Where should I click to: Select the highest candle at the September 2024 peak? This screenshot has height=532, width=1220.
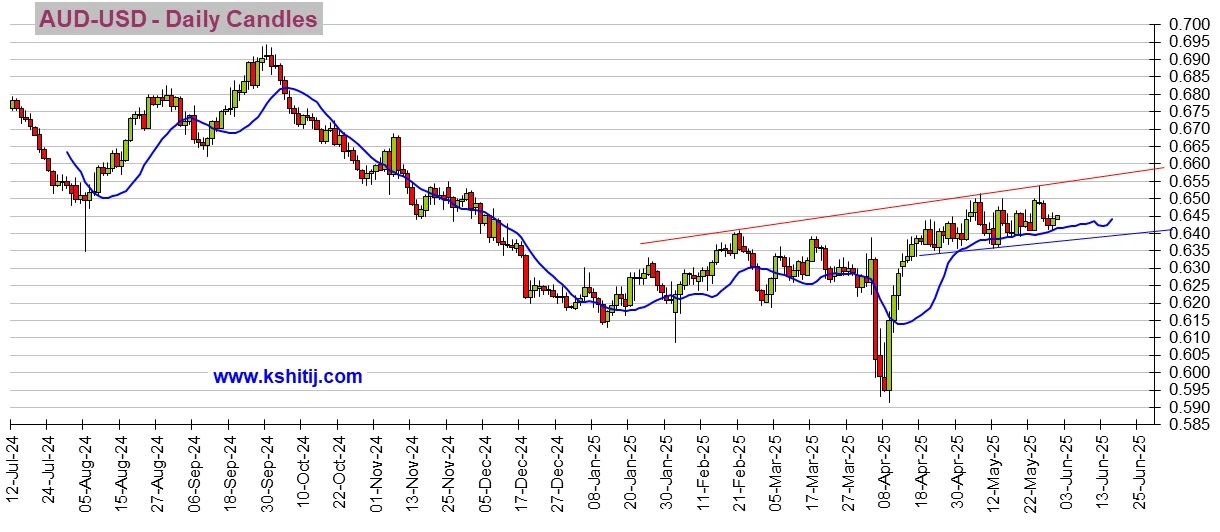click(265, 57)
